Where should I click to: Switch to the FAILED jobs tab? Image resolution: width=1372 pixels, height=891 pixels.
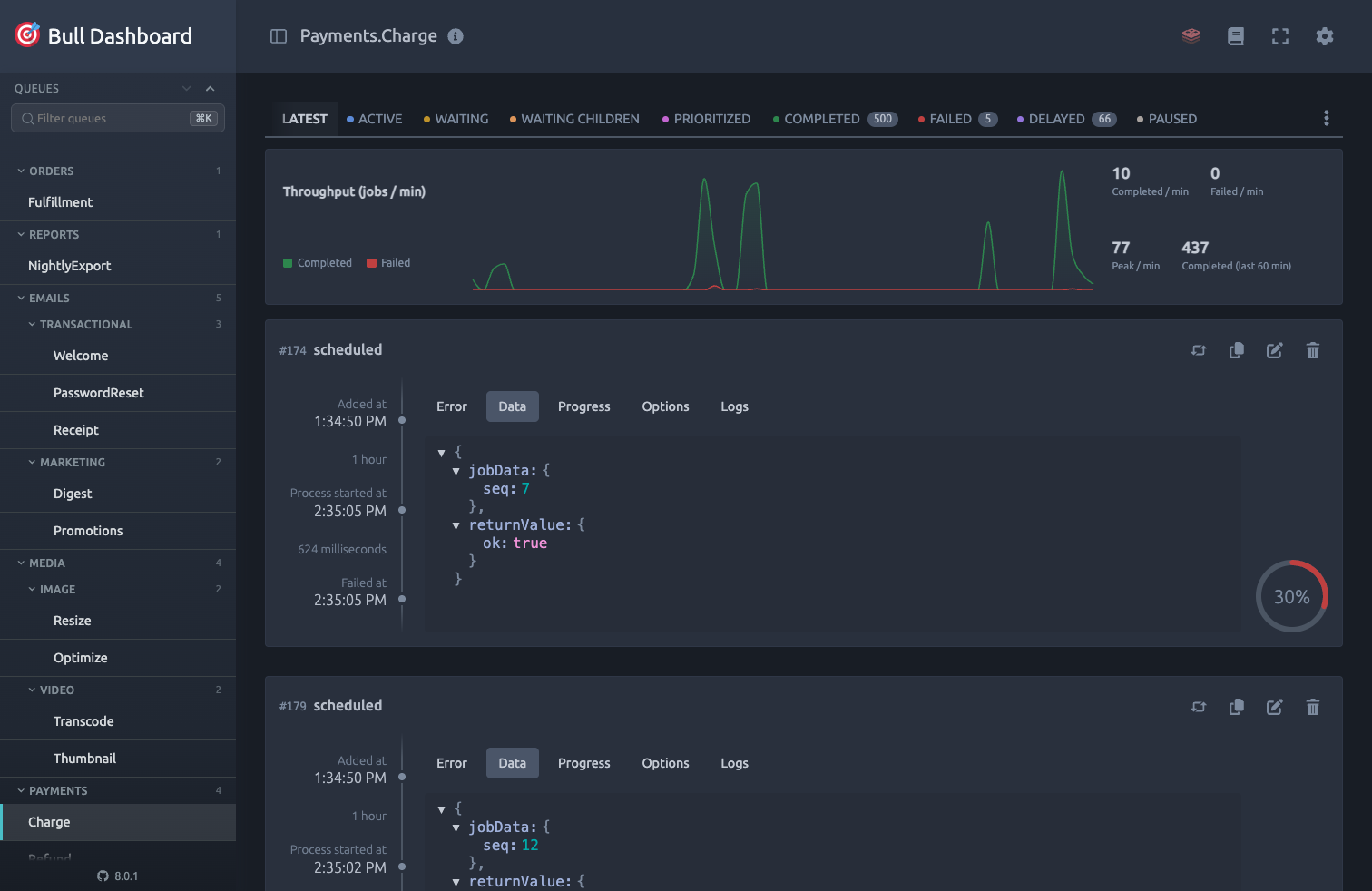coord(956,119)
